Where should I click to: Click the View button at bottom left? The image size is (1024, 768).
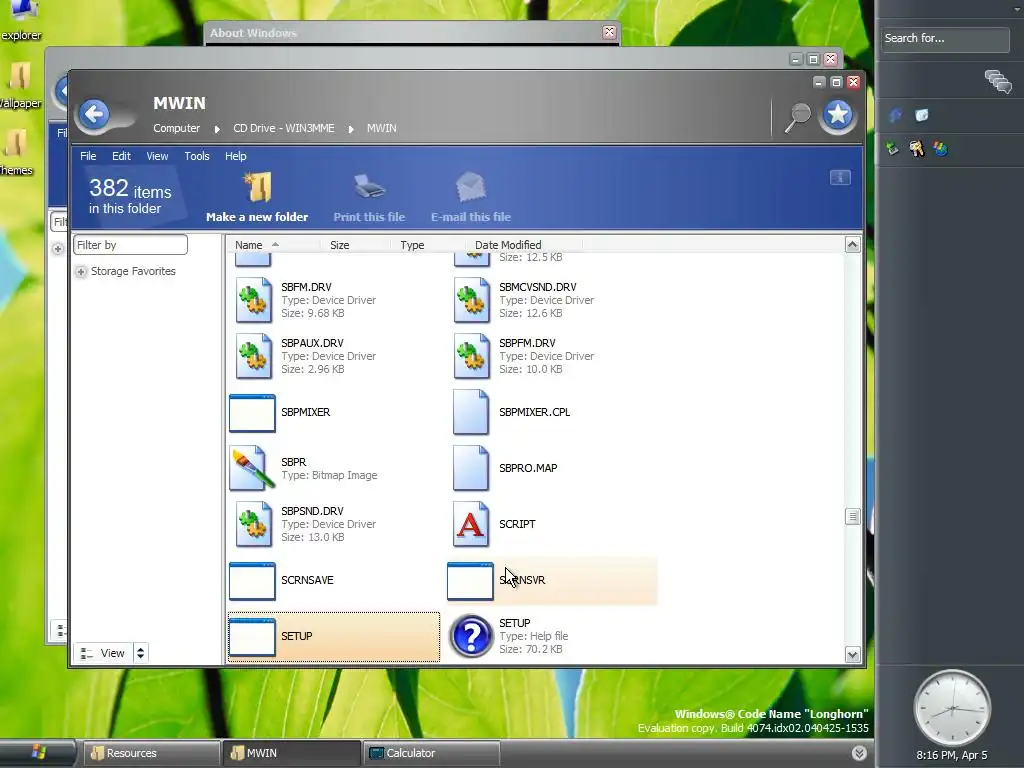[x=104, y=653]
